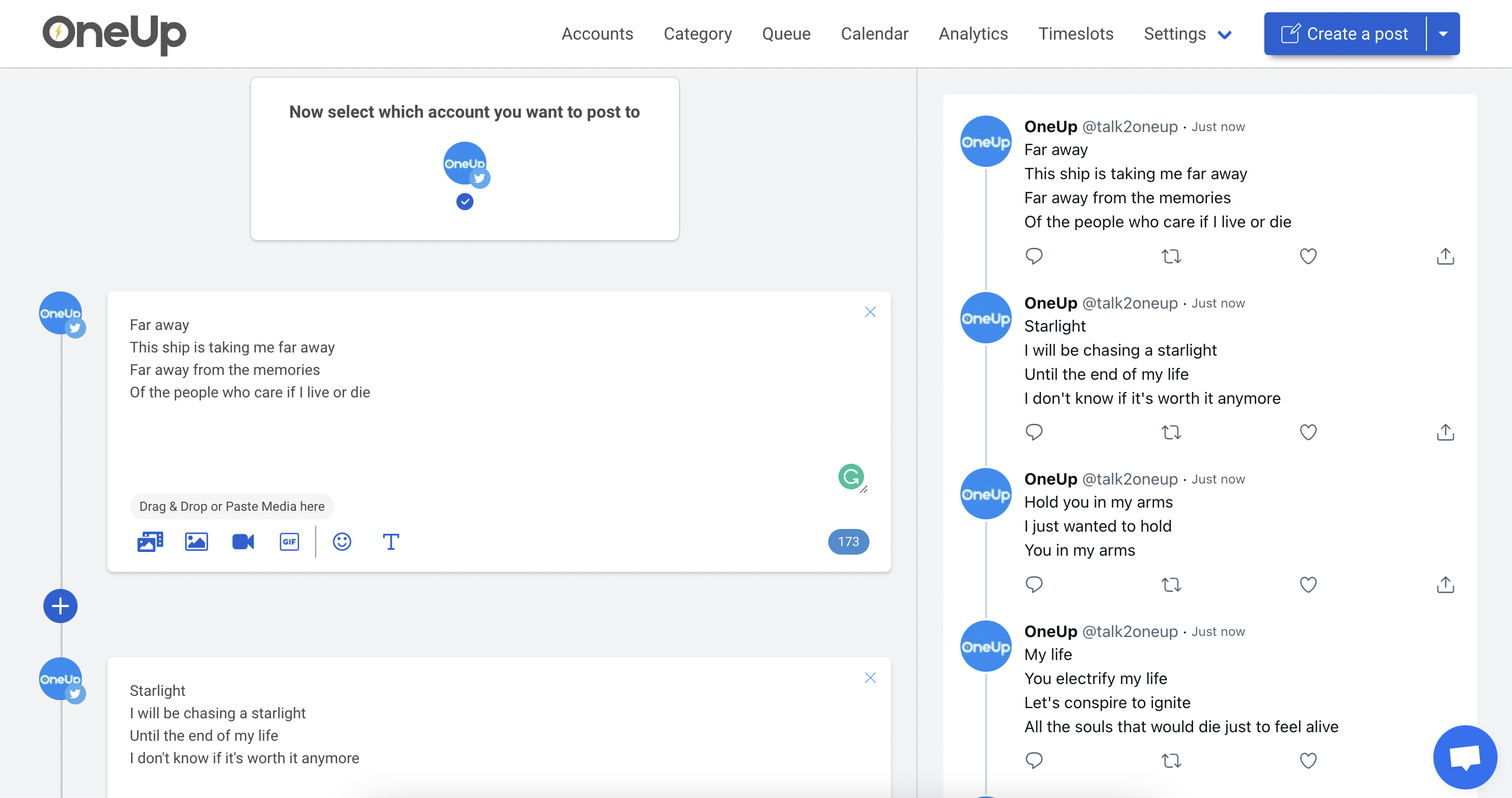Image resolution: width=1512 pixels, height=798 pixels.
Task: Select the text formatting icon
Action: pyautogui.click(x=390, y=541)
